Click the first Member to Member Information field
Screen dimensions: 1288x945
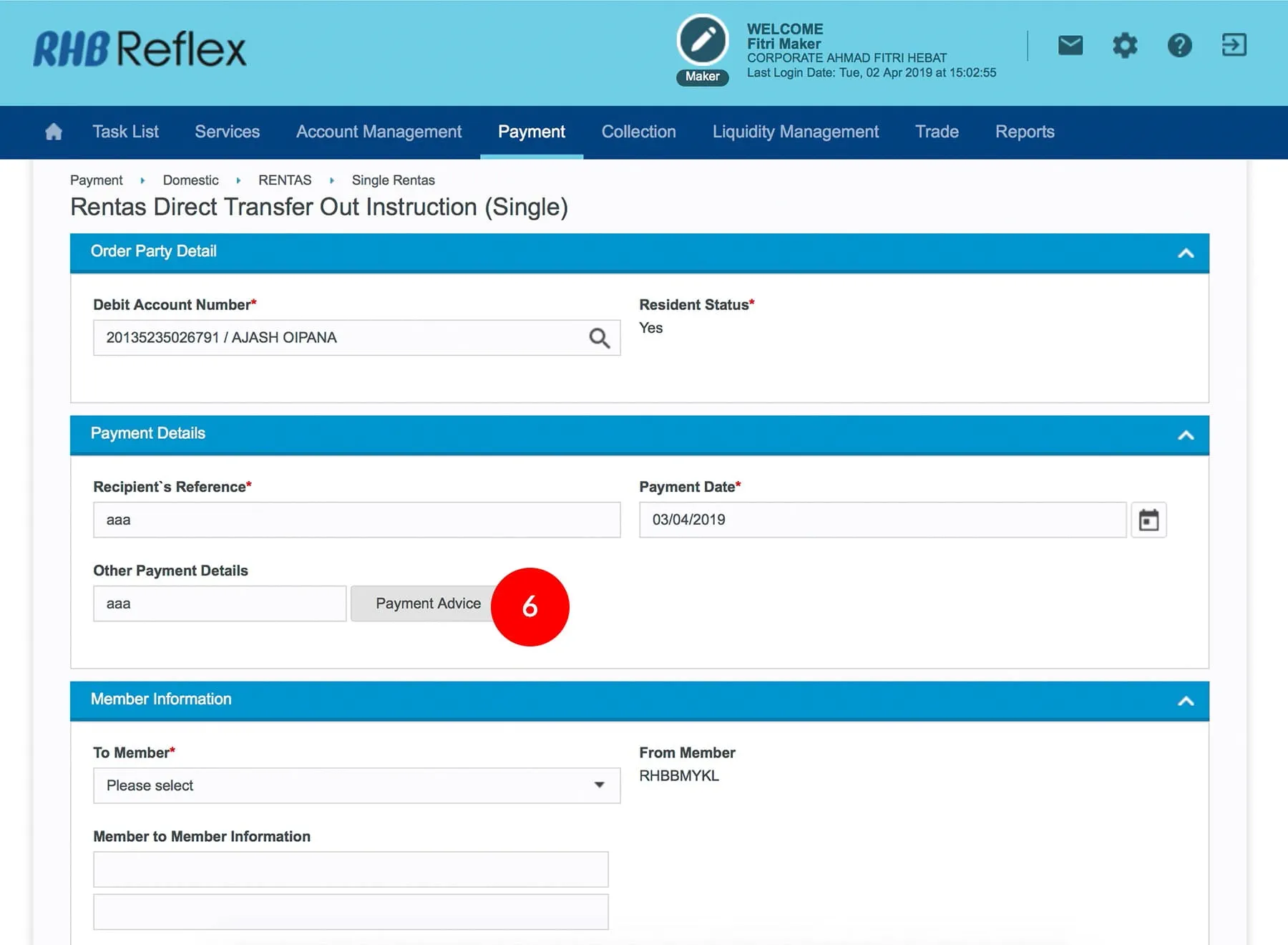[351, 869]
